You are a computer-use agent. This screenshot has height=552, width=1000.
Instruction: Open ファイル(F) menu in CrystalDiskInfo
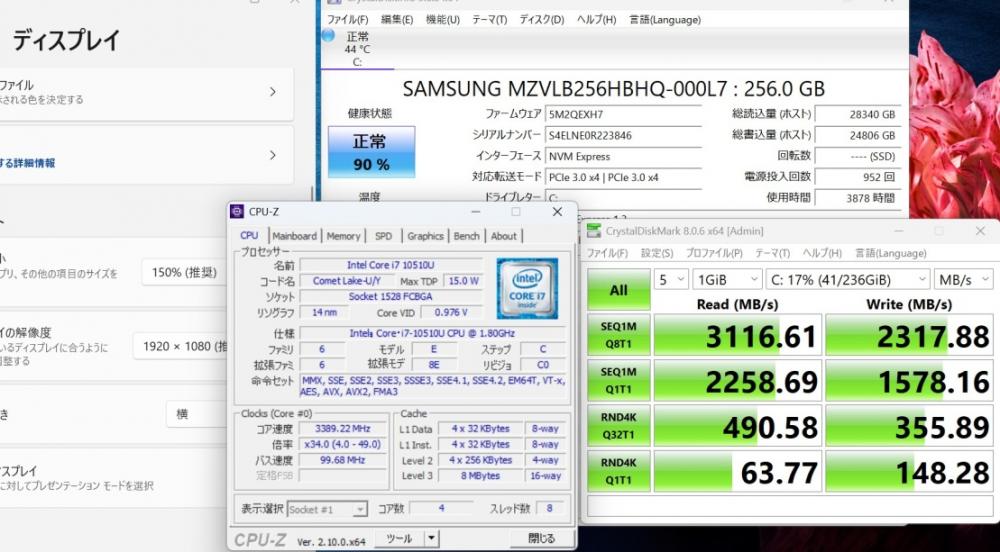click(x=348, y=20)
